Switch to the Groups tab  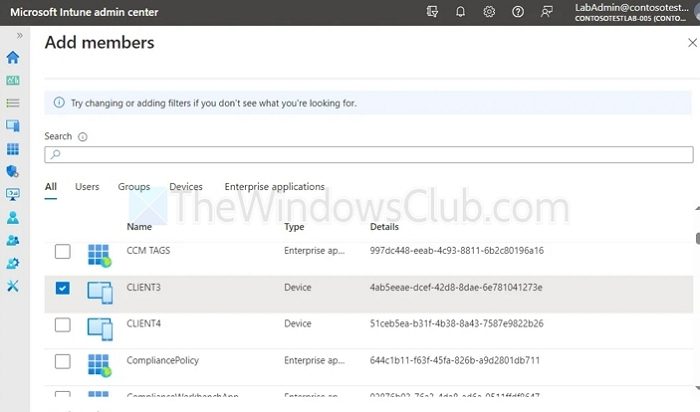pos(134,187)
